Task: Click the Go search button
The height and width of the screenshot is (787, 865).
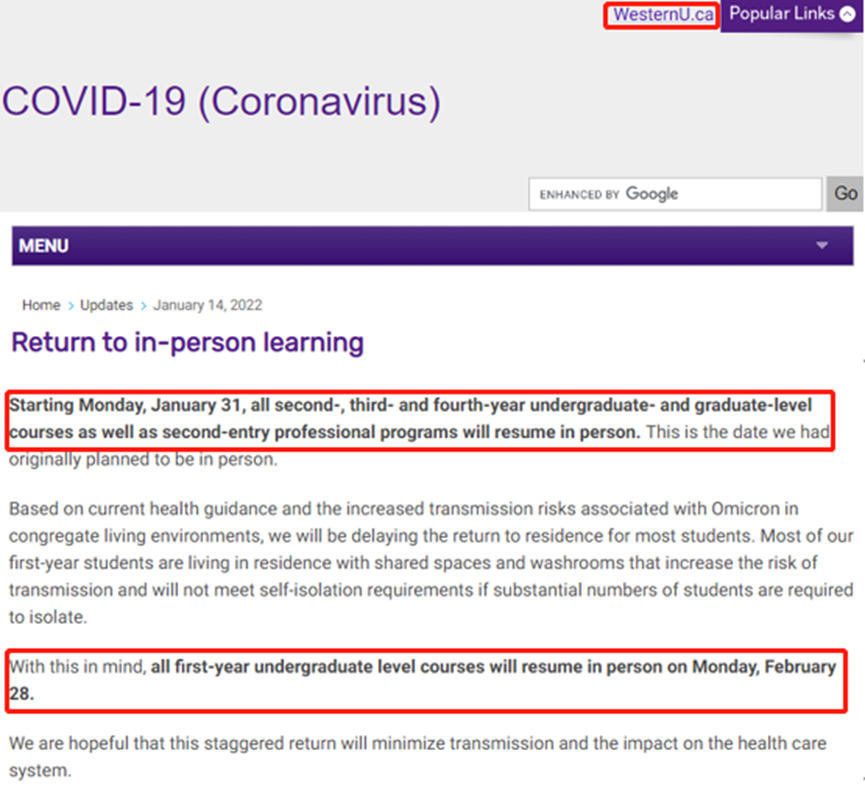Action: tap(845, 194)
